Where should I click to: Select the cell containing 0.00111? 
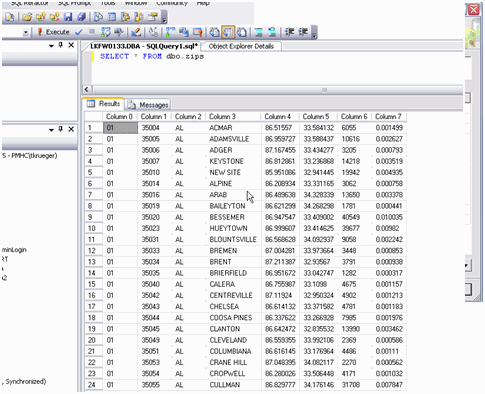tap(389, 351)
